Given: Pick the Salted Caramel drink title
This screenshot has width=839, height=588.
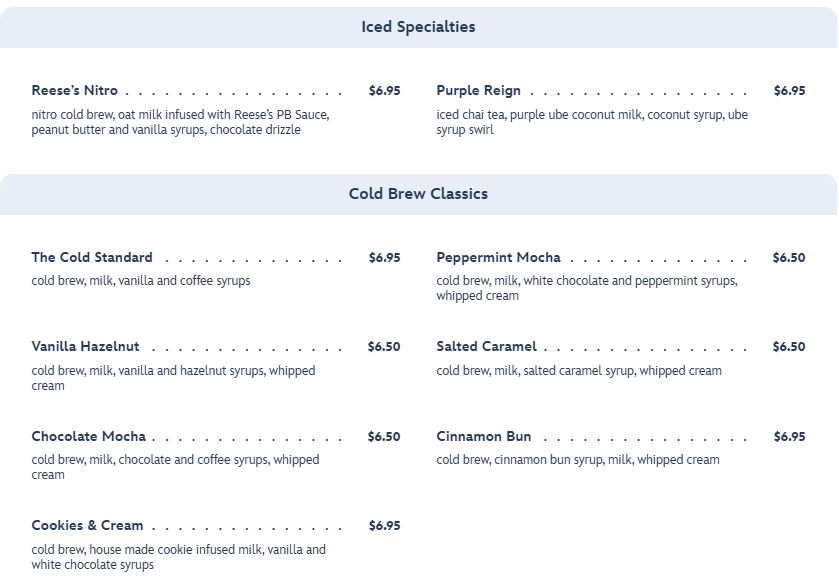Looking at the screenshot, I should coord(486,347).
